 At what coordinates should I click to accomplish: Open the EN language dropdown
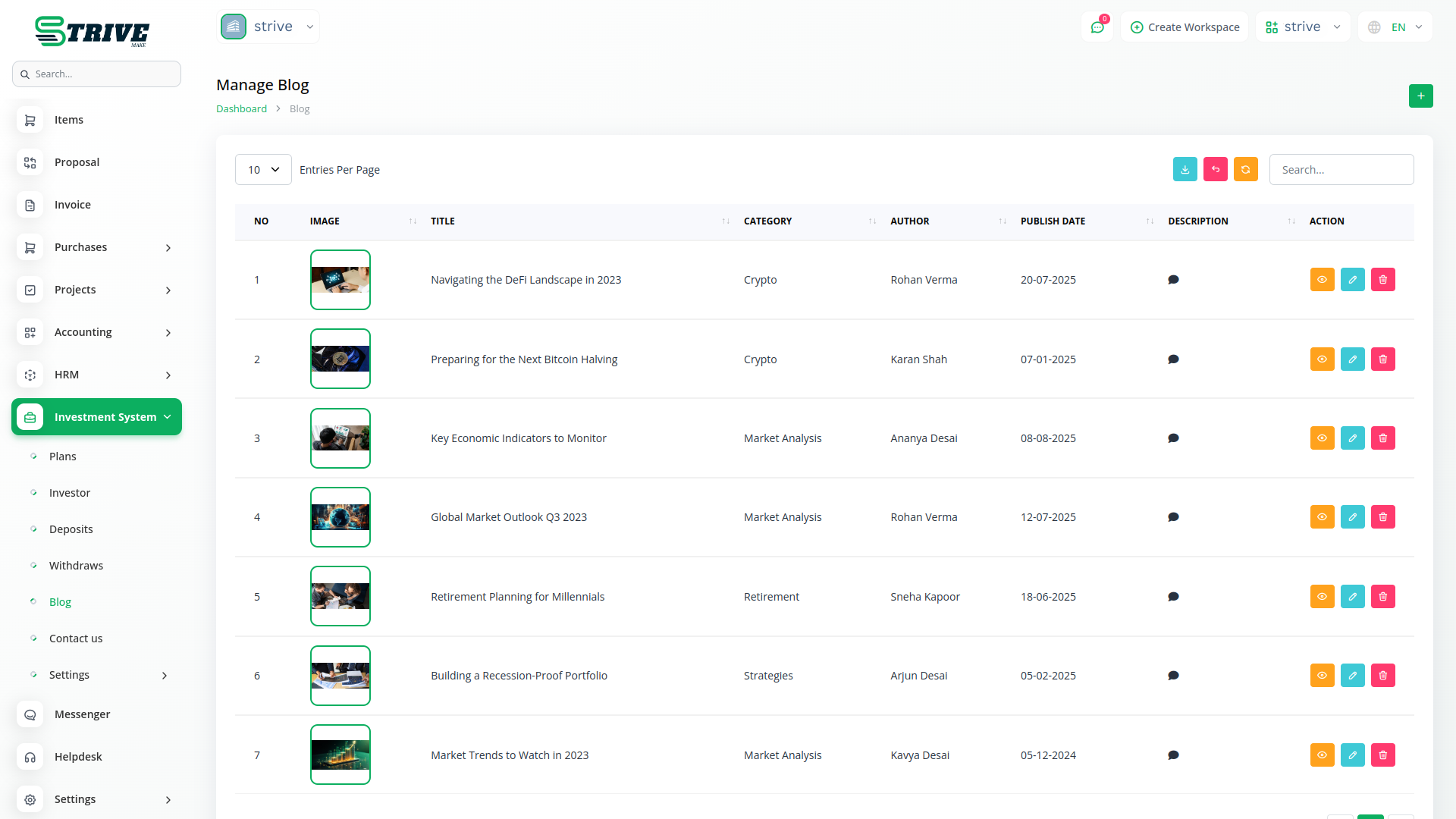(x=1396, y=27)
